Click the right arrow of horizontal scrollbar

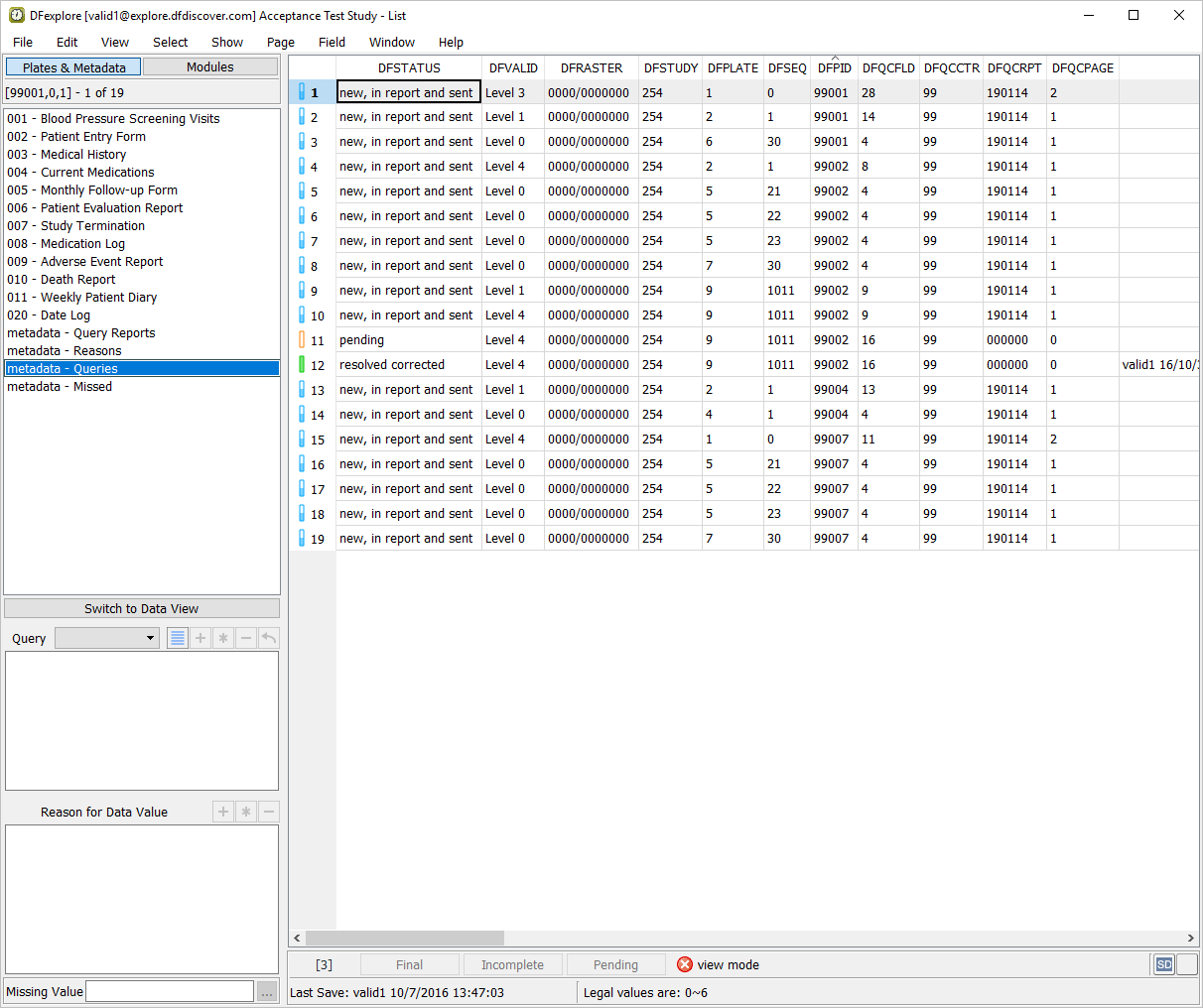tap(1190, 938)
